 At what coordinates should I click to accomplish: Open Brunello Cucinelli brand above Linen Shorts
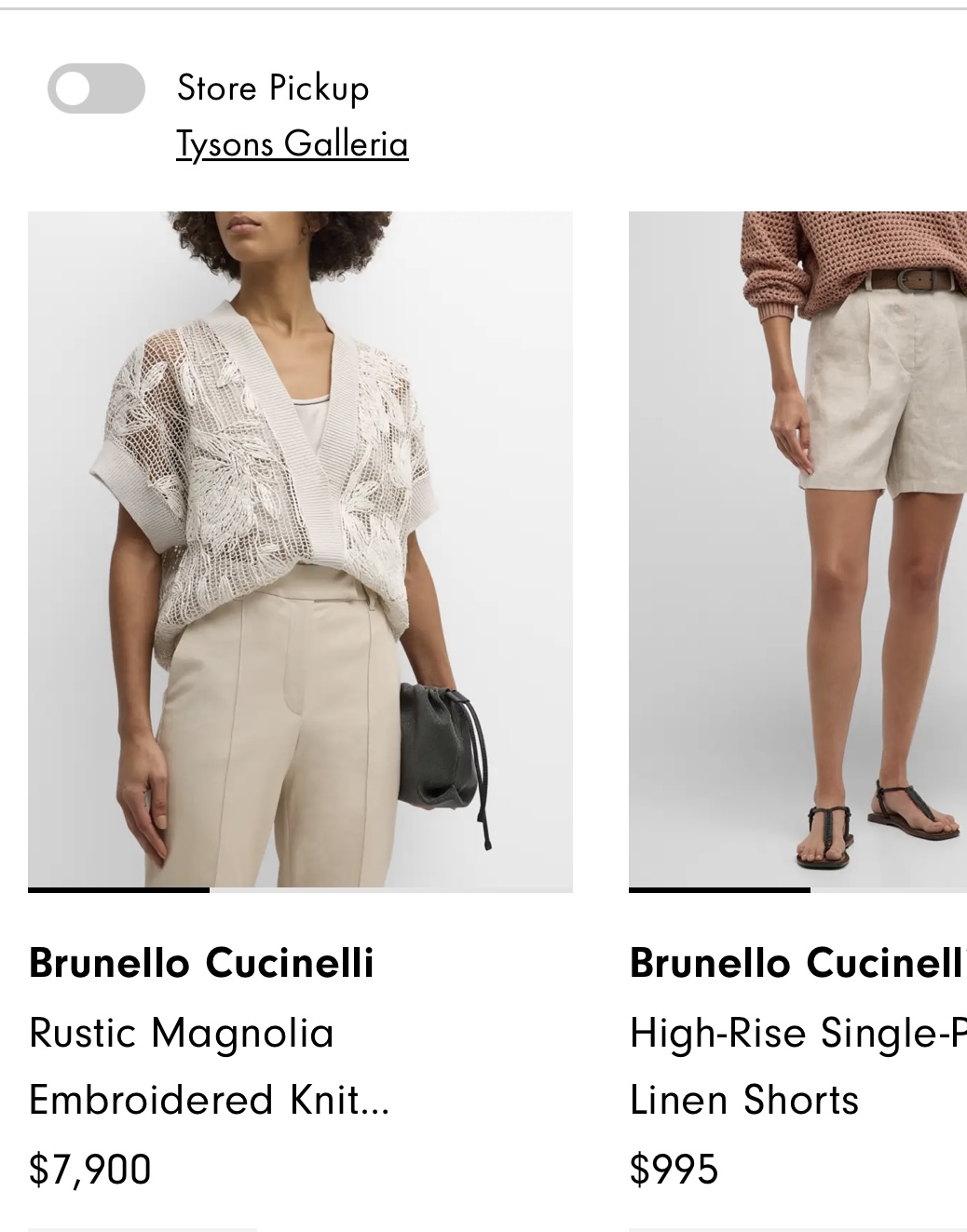click(797, 963)
